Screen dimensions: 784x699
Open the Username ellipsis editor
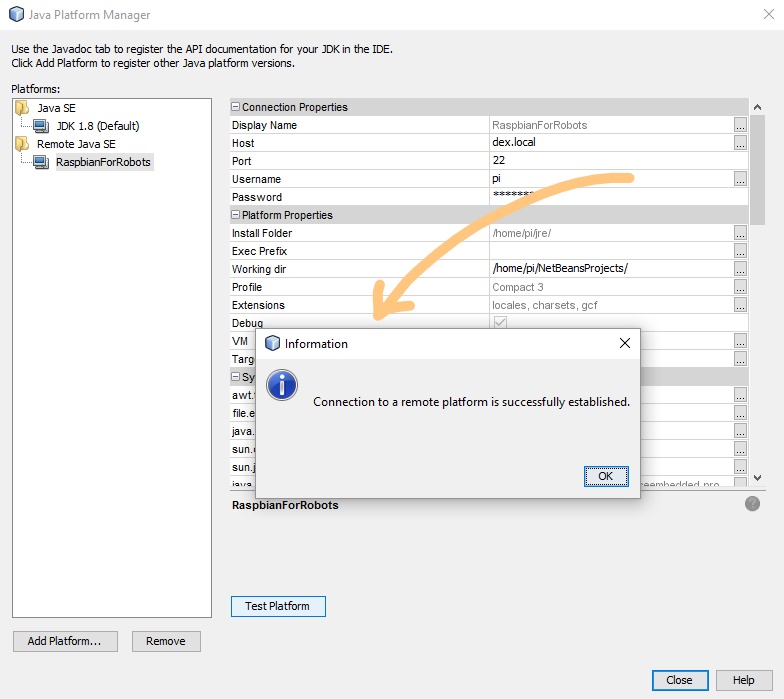coord(740,179)
